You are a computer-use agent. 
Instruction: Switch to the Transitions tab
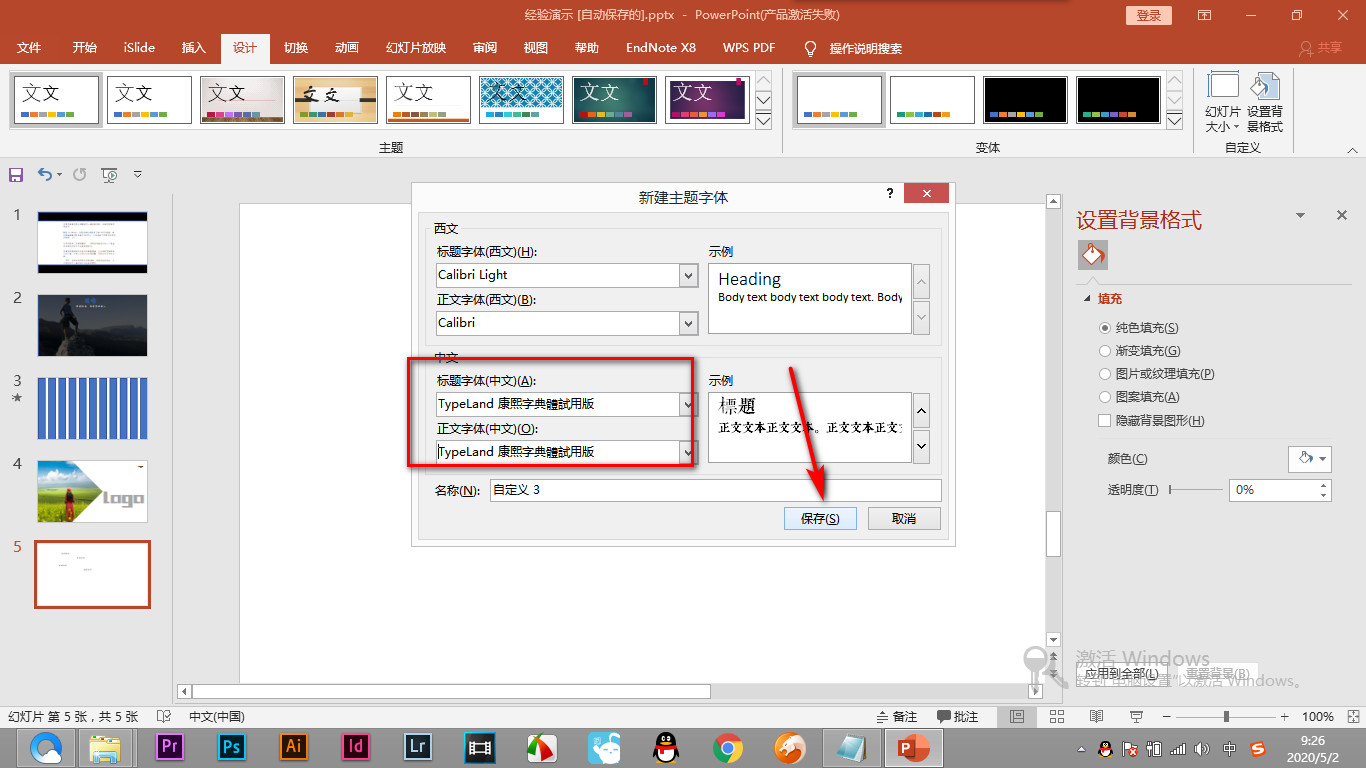coord(295,48)
